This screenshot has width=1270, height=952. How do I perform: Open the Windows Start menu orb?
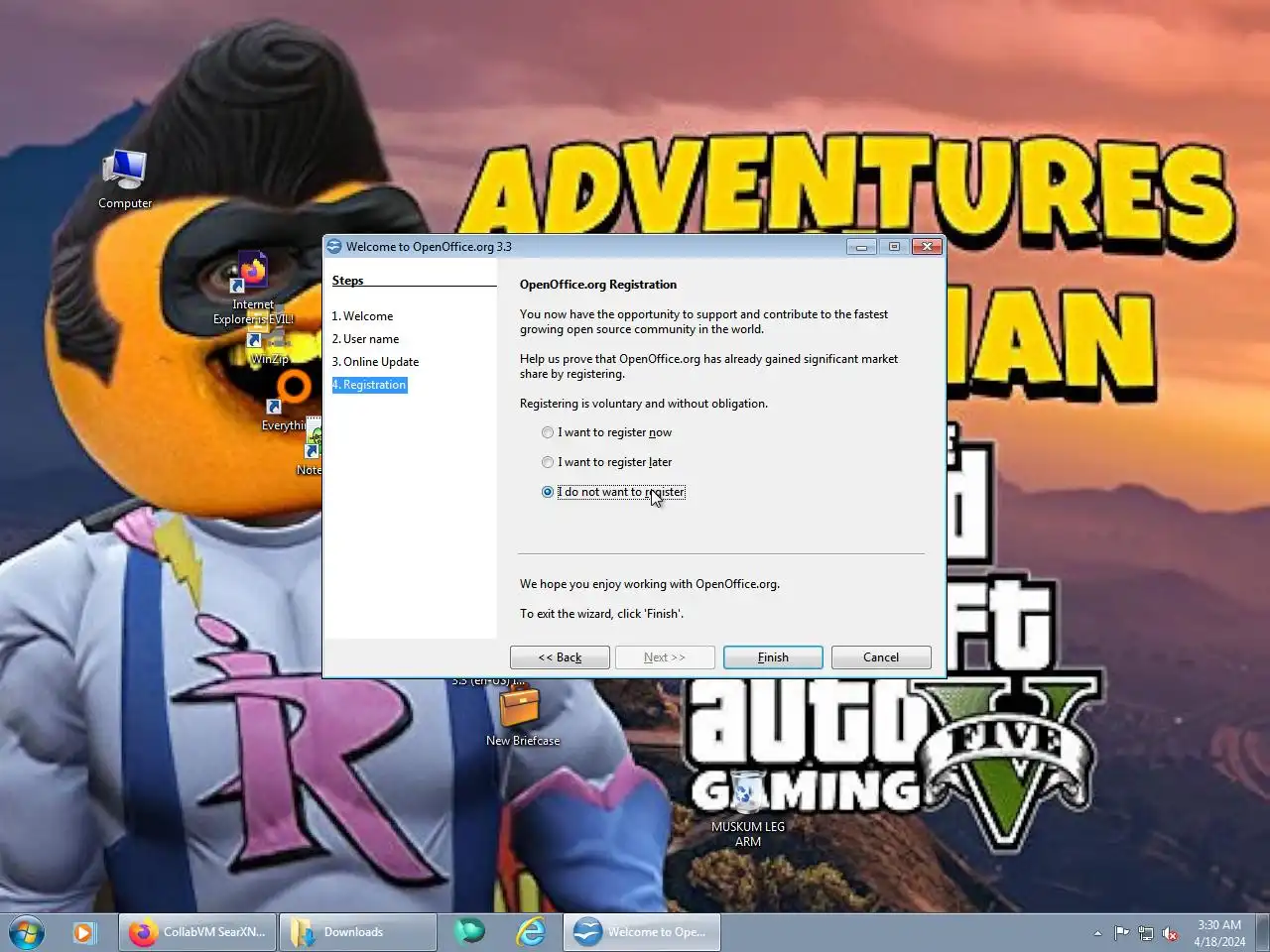[27, 932]
